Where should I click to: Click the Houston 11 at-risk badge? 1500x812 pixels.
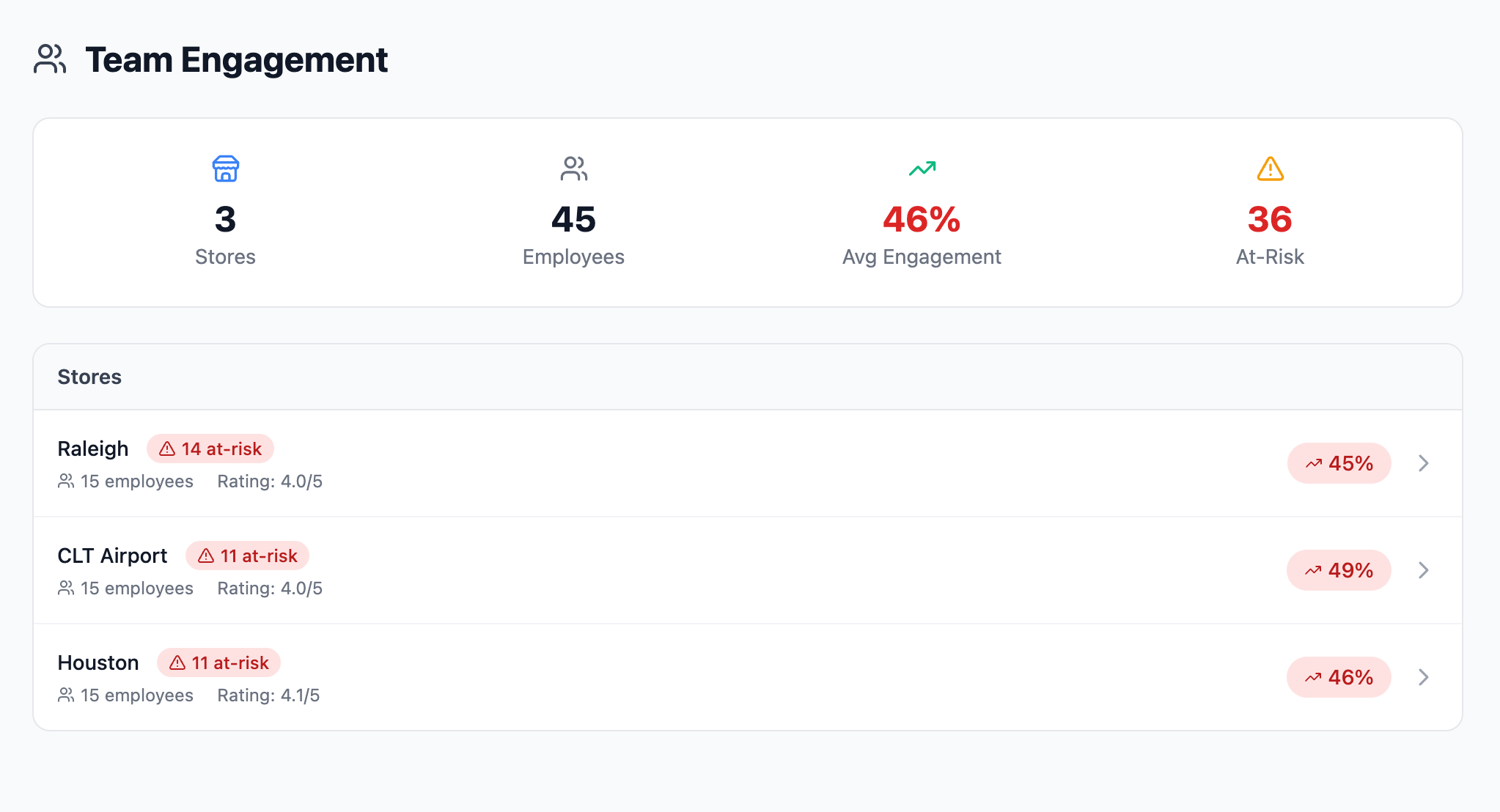(x=218, y=662)
